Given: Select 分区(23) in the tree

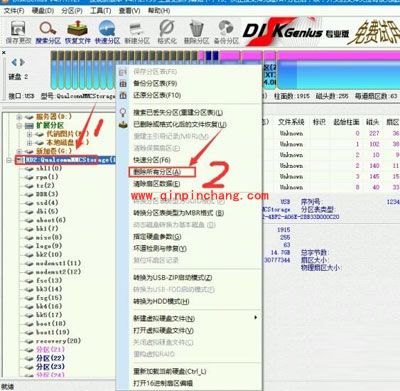Looking at the screenshot, I should [x=50, y=367].
